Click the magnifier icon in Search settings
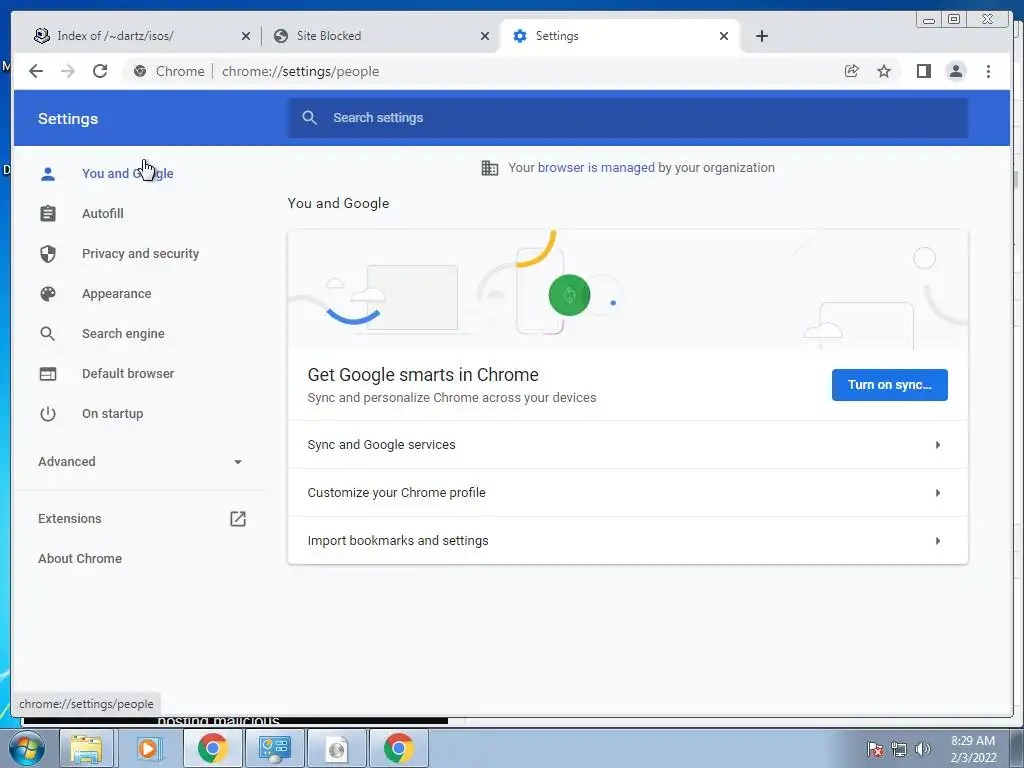This screenshot has height=768, width=1024. [x=310, y=118]
